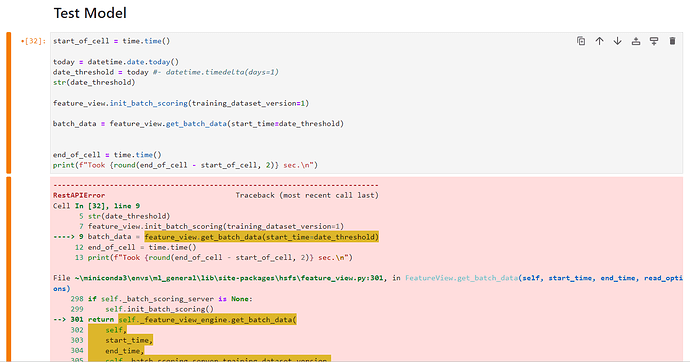
Task: Select highlighted _feature_view_engine.get_batch_data line 301
Action: pyautogui.click(x=207, y=320)
